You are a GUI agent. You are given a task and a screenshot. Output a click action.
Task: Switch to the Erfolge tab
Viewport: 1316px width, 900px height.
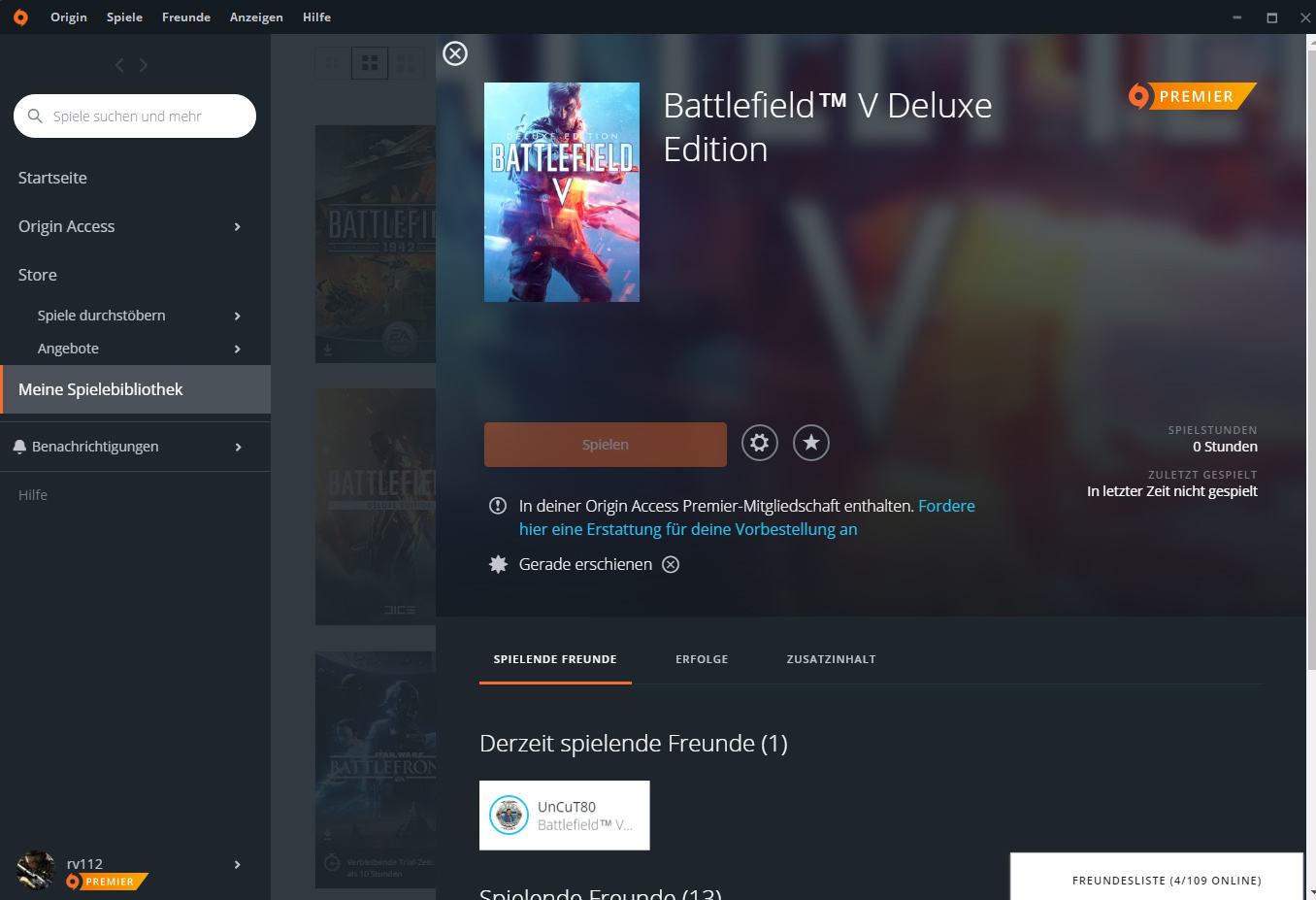(702, 659)
